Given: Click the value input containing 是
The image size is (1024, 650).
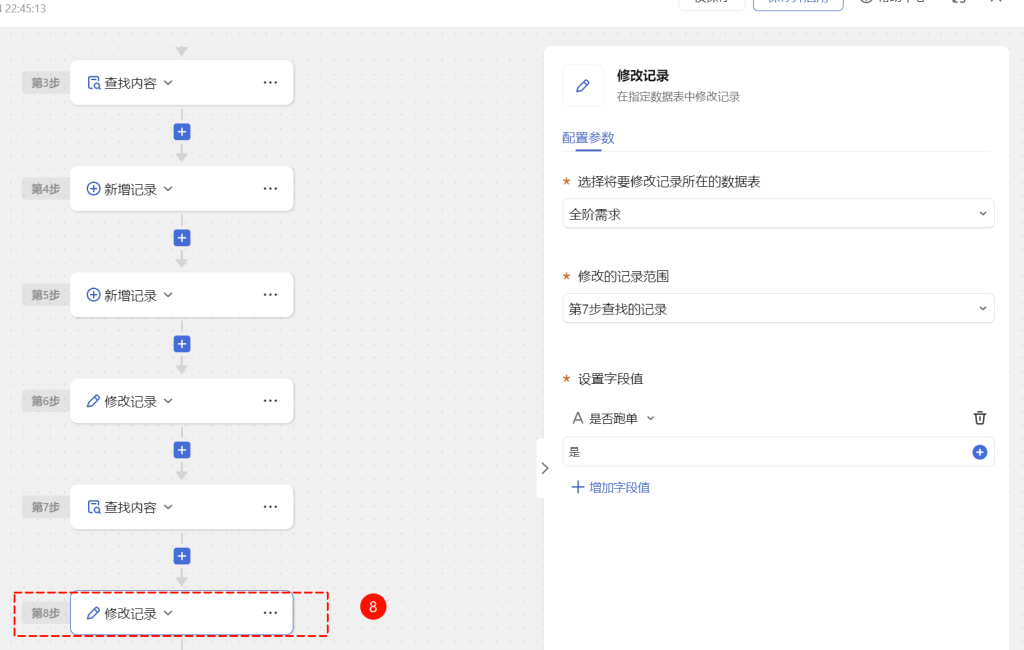Looking at the screenshot, I should click(778, 452).
